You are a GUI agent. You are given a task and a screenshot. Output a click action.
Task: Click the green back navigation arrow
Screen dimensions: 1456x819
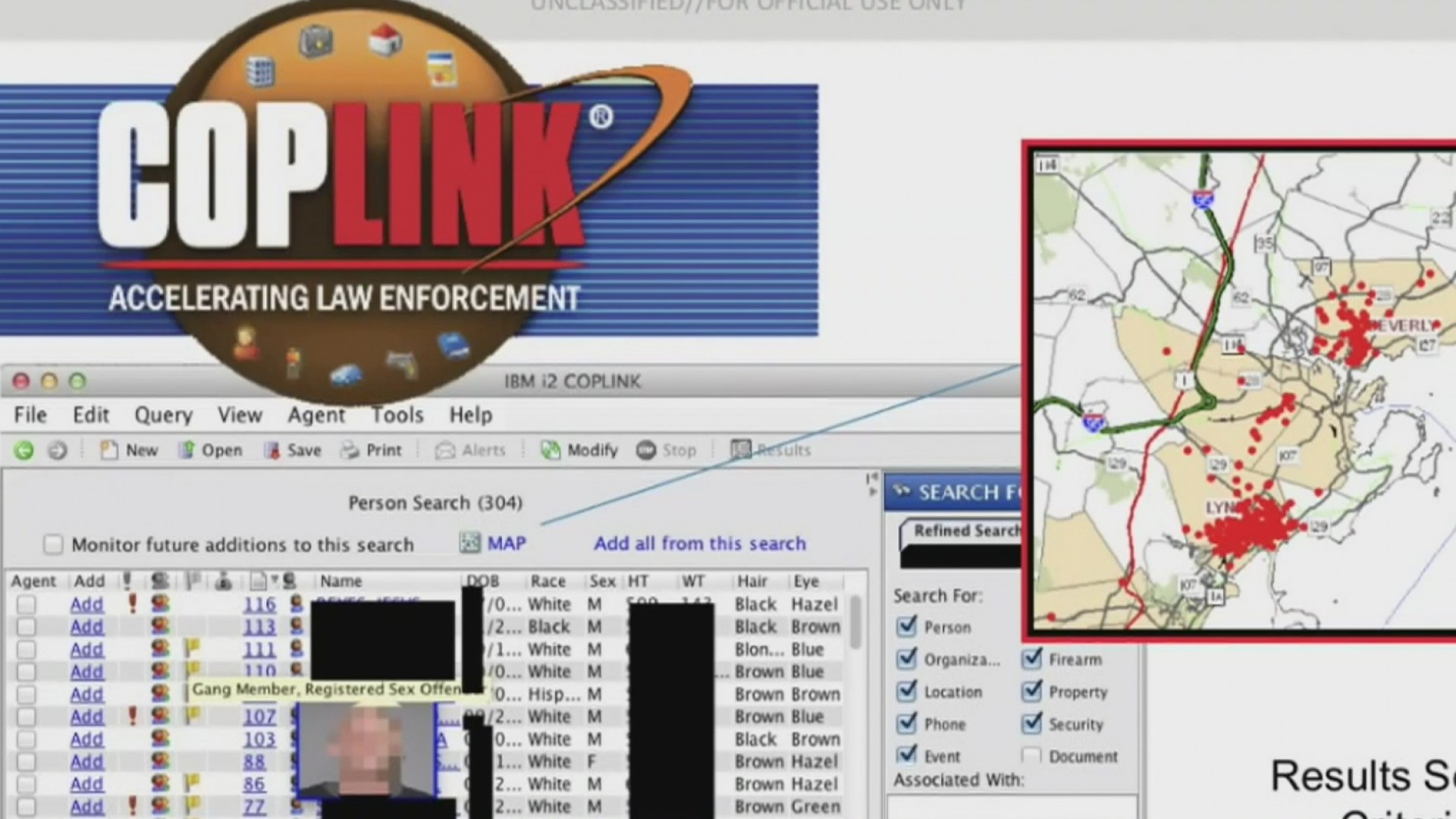point(24,450)
